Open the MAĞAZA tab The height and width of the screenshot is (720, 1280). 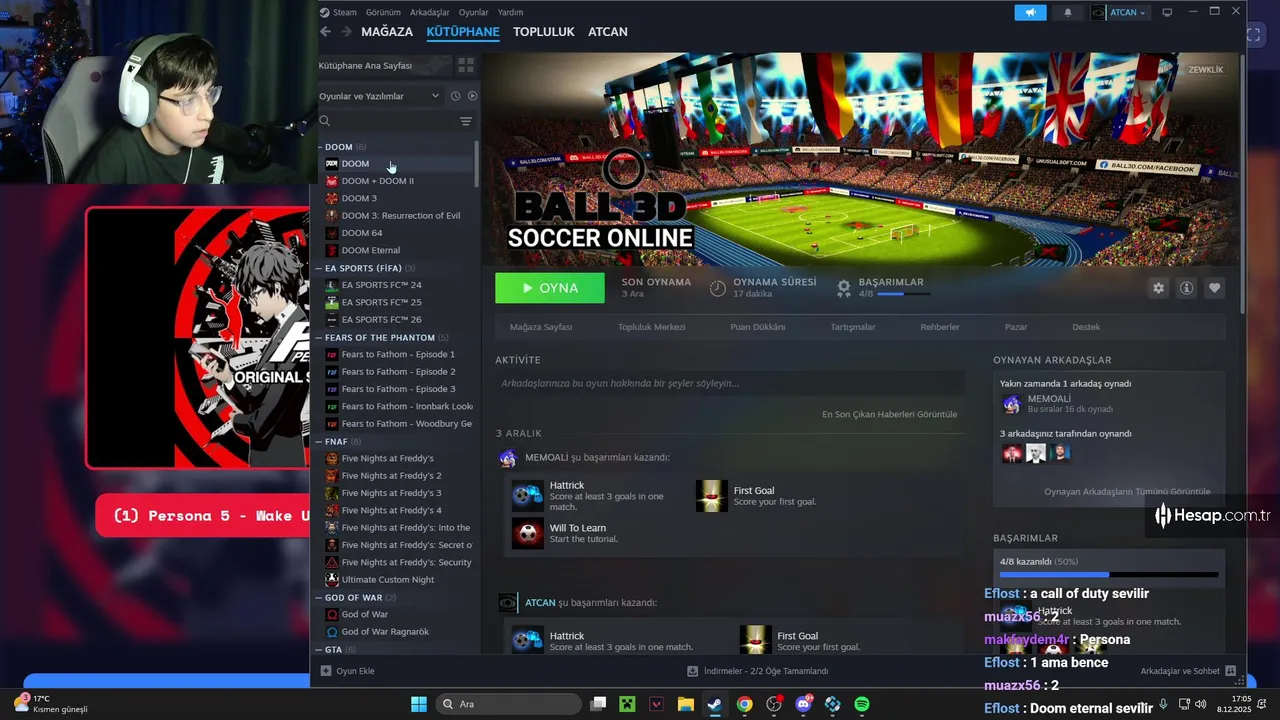[387, 32]
